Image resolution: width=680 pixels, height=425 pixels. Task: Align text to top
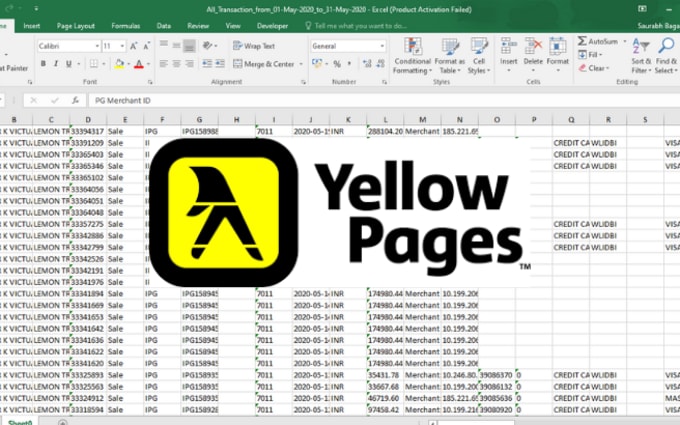pyautogui.click(x=163, y=45)
